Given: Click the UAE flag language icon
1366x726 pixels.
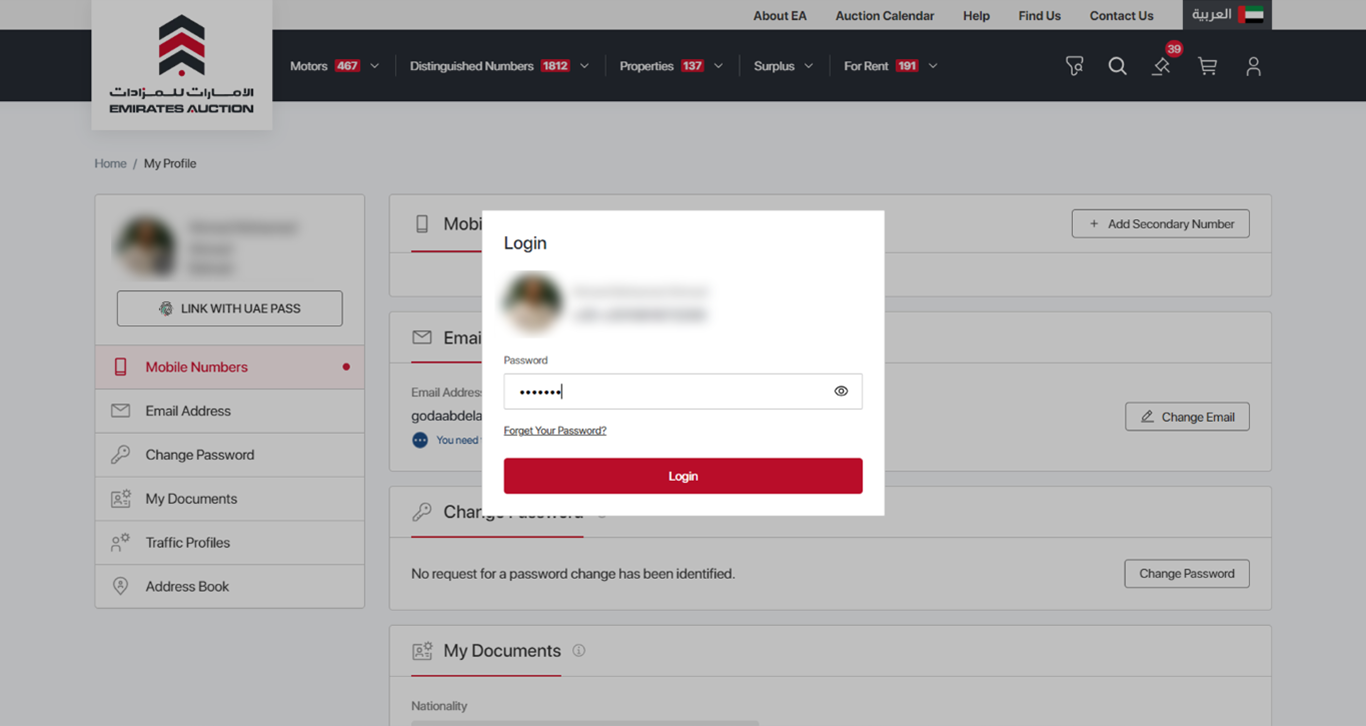Looking at the screenshot, I should point(1250,15).
